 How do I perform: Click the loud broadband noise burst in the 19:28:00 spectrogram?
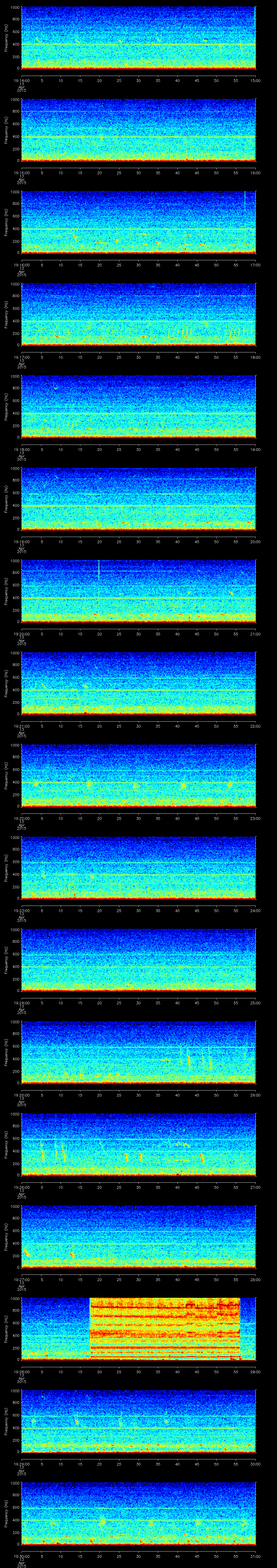click(x=165, y=1329)
